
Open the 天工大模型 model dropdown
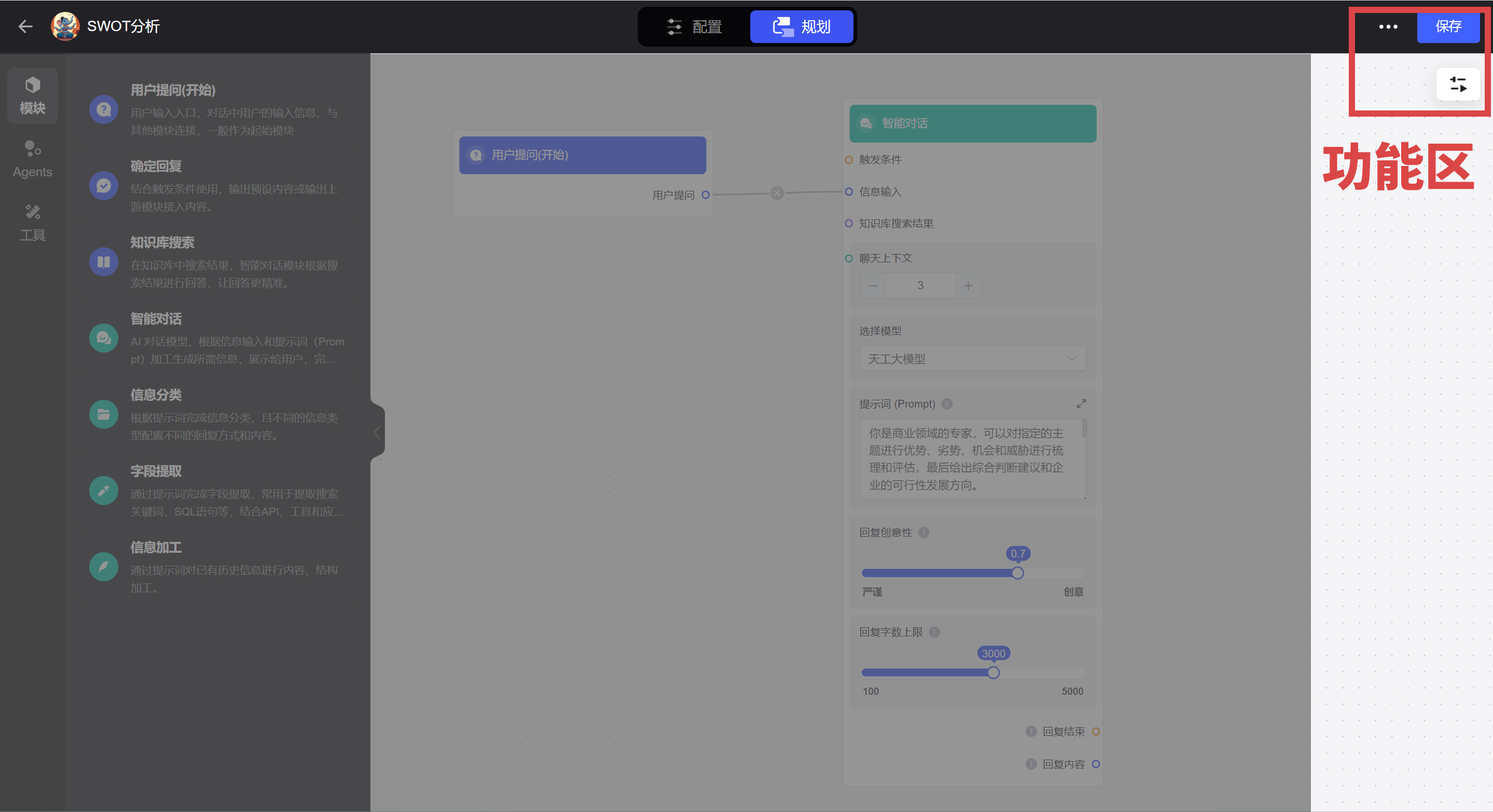972,358
